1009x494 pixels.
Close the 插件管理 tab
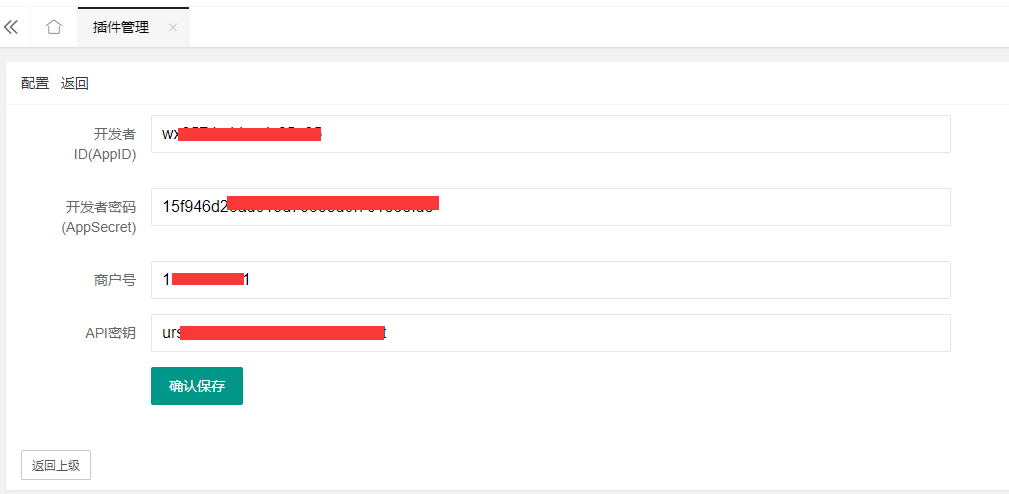point(172,27)
